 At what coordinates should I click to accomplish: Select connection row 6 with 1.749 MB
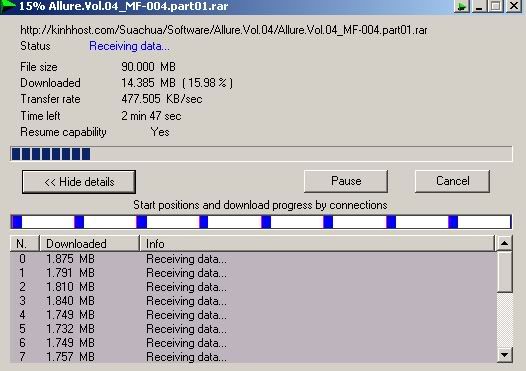pos(253,343)
